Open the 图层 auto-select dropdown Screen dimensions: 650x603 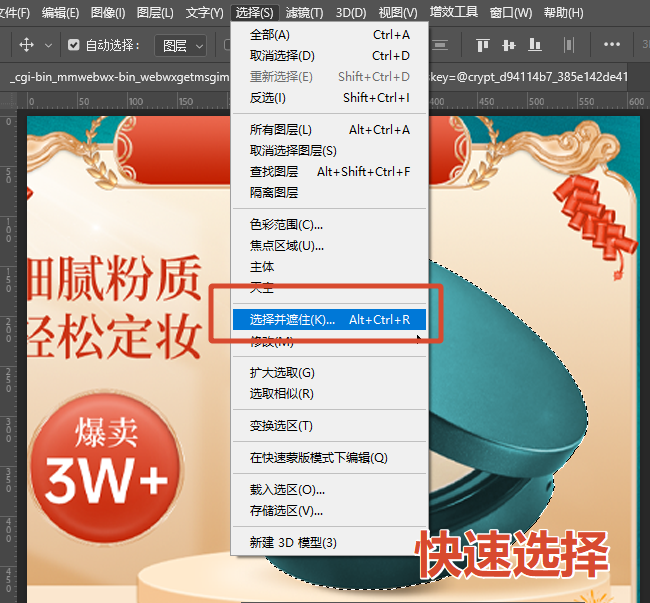click(181, 45)
